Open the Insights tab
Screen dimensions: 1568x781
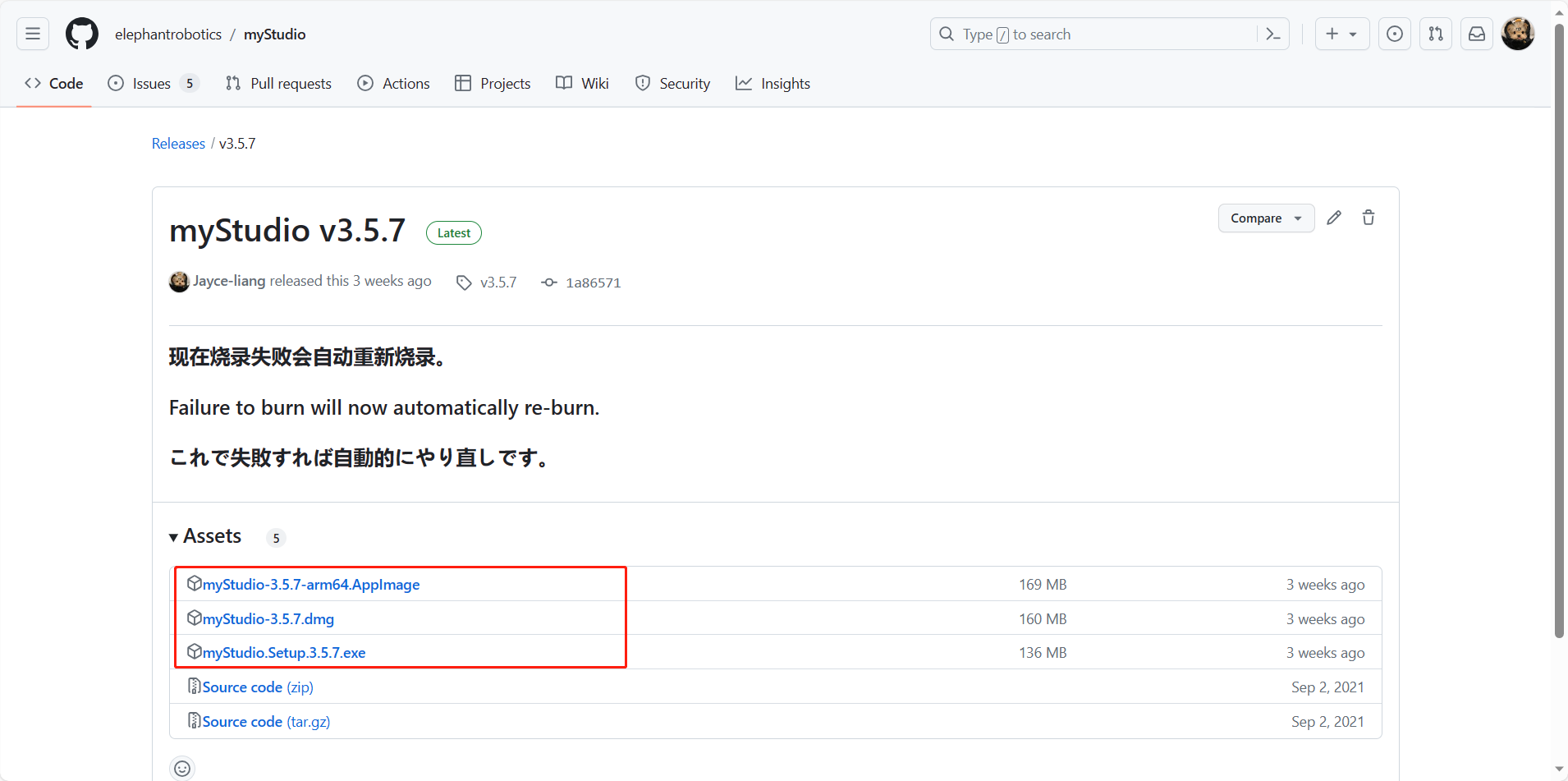773,83
